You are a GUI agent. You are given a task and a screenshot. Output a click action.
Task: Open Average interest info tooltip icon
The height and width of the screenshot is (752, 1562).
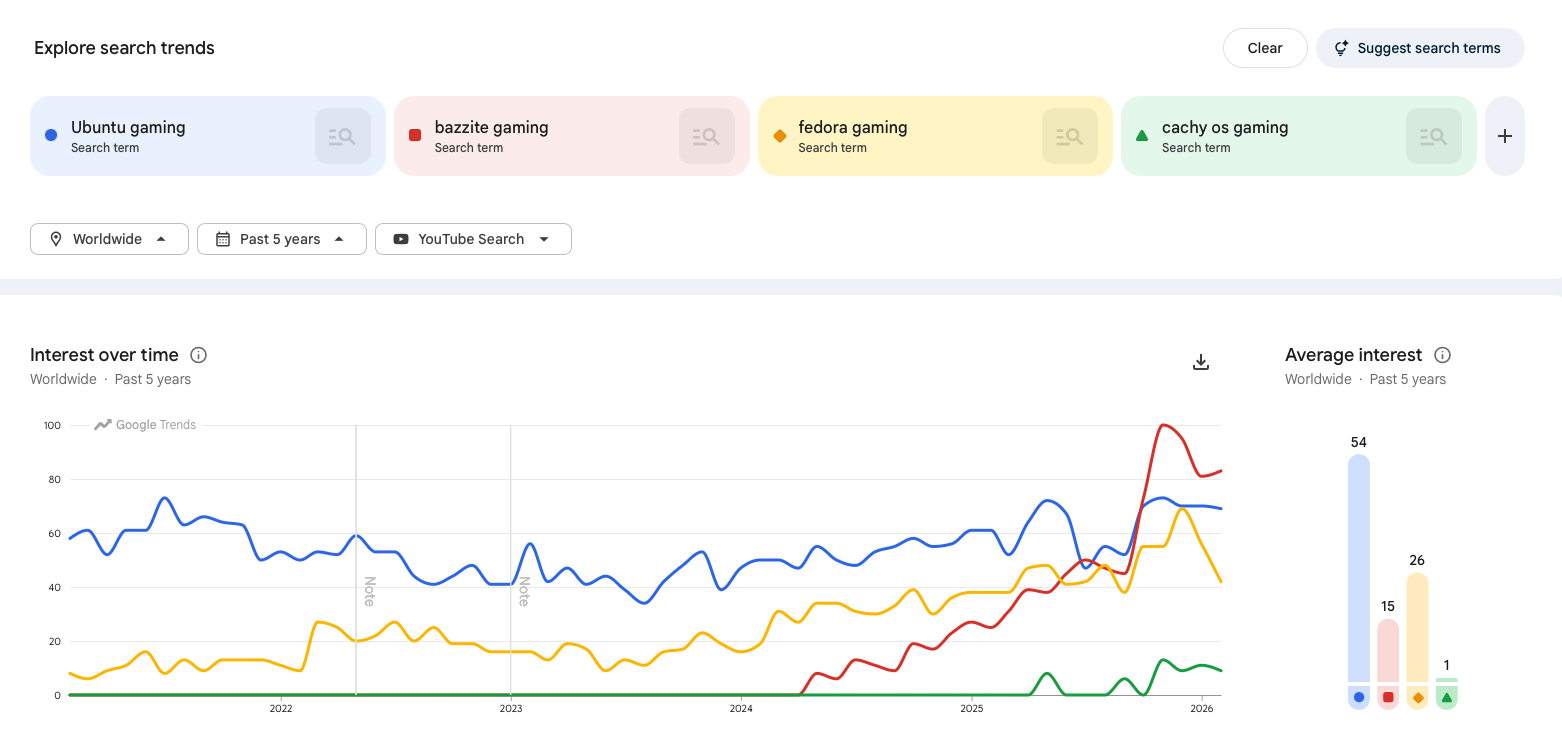(1442, 355)
